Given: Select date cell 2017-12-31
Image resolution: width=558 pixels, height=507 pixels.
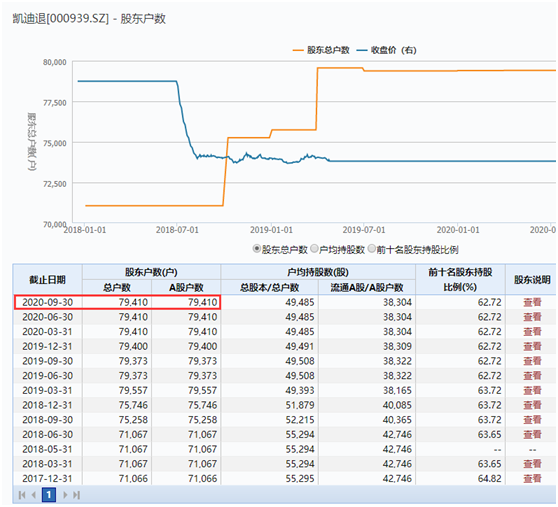Looking at the screenshot, I should point(47,479).
